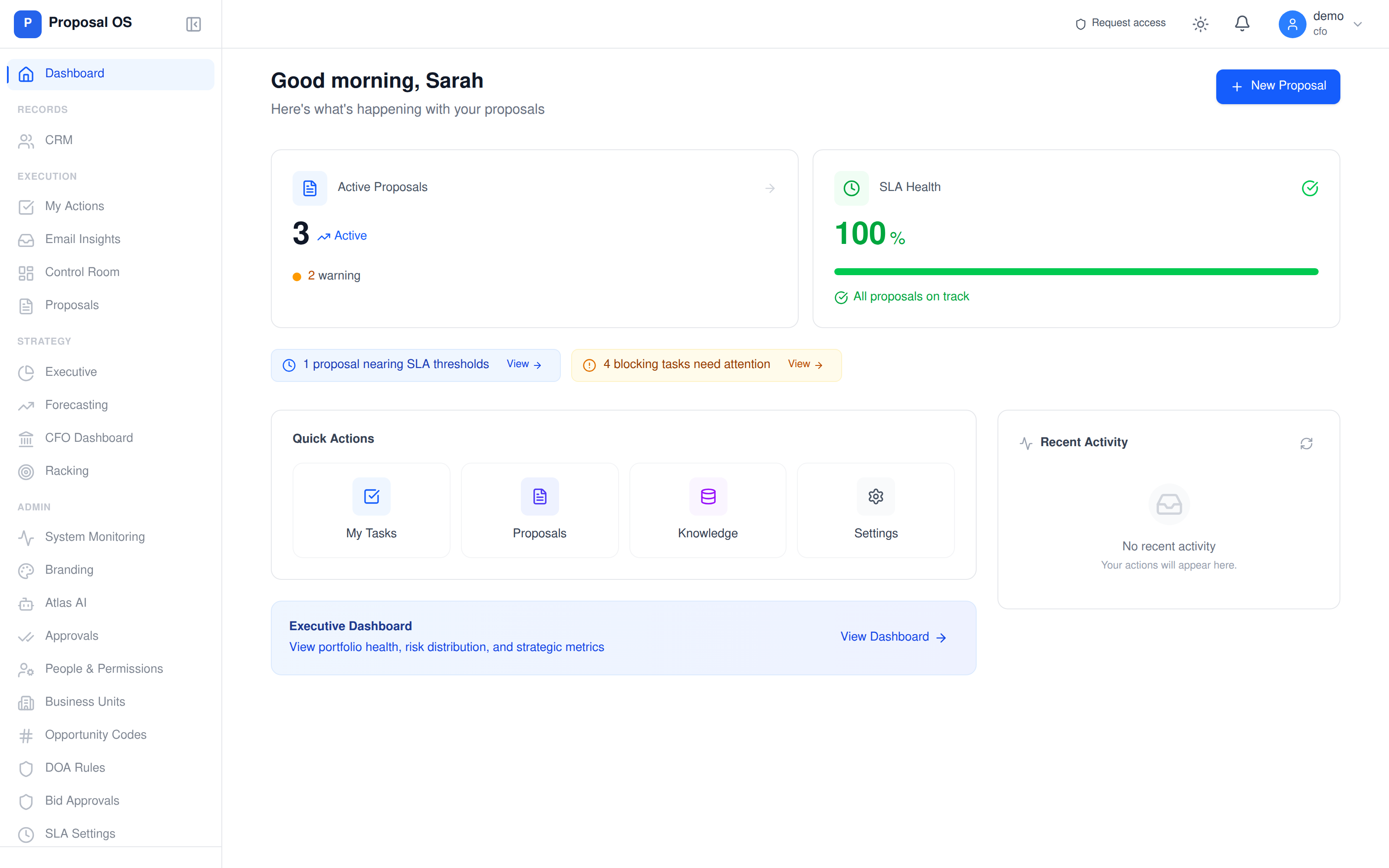
Task: Click the notifications bell icon
Action: tap(1242, 23)
